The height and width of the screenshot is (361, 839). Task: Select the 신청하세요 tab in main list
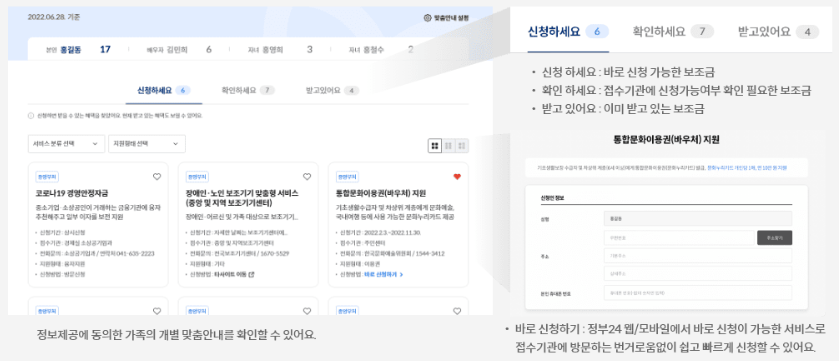[x=164, y=90]
